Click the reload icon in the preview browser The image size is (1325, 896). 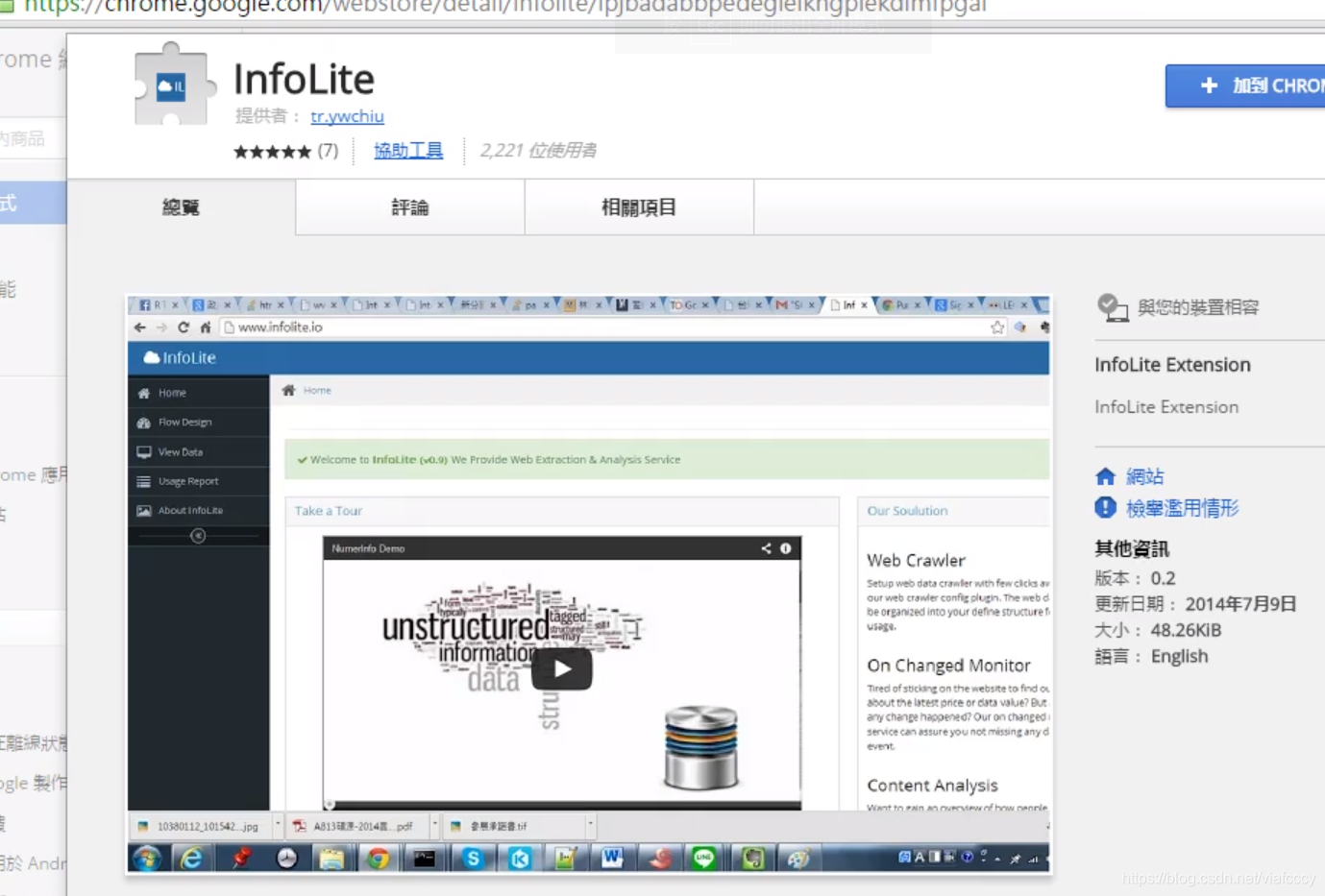click(x=184, y=327)
